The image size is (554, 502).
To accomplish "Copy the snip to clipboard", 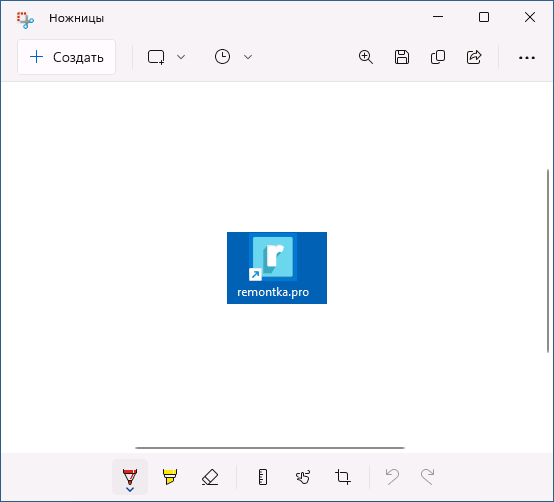I will pyautogui.click(x=438, y=57).
